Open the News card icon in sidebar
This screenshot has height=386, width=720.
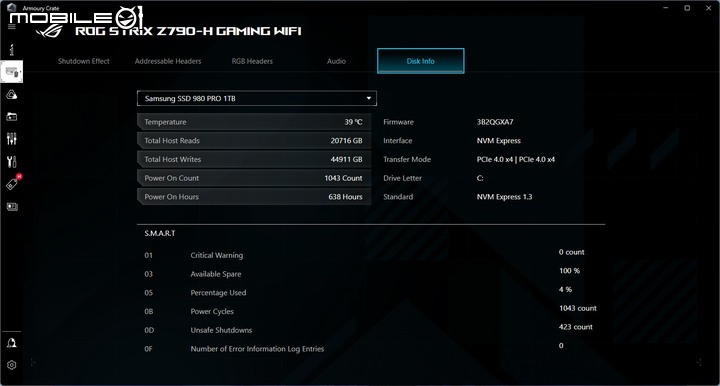12,207
